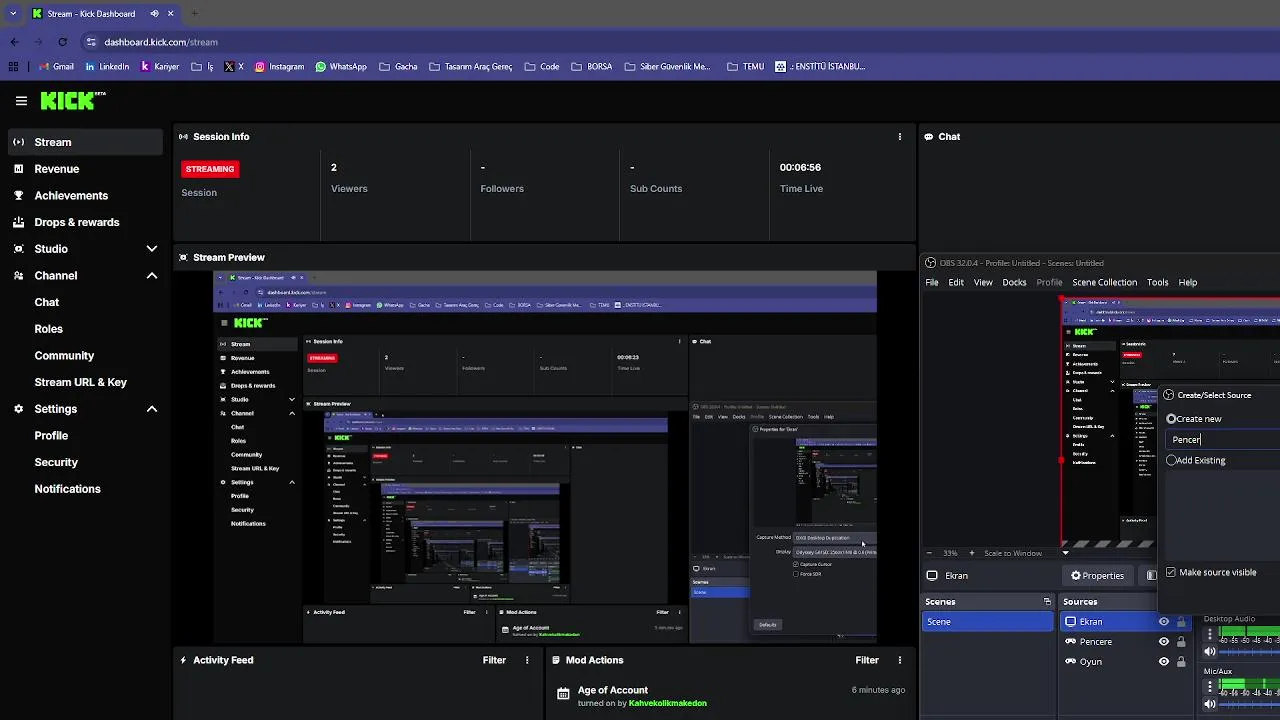The height and width of the screenshot is (720, 1280).
Task: Click the source name field containing Pencer
Action: click(x=1224, y=440)
